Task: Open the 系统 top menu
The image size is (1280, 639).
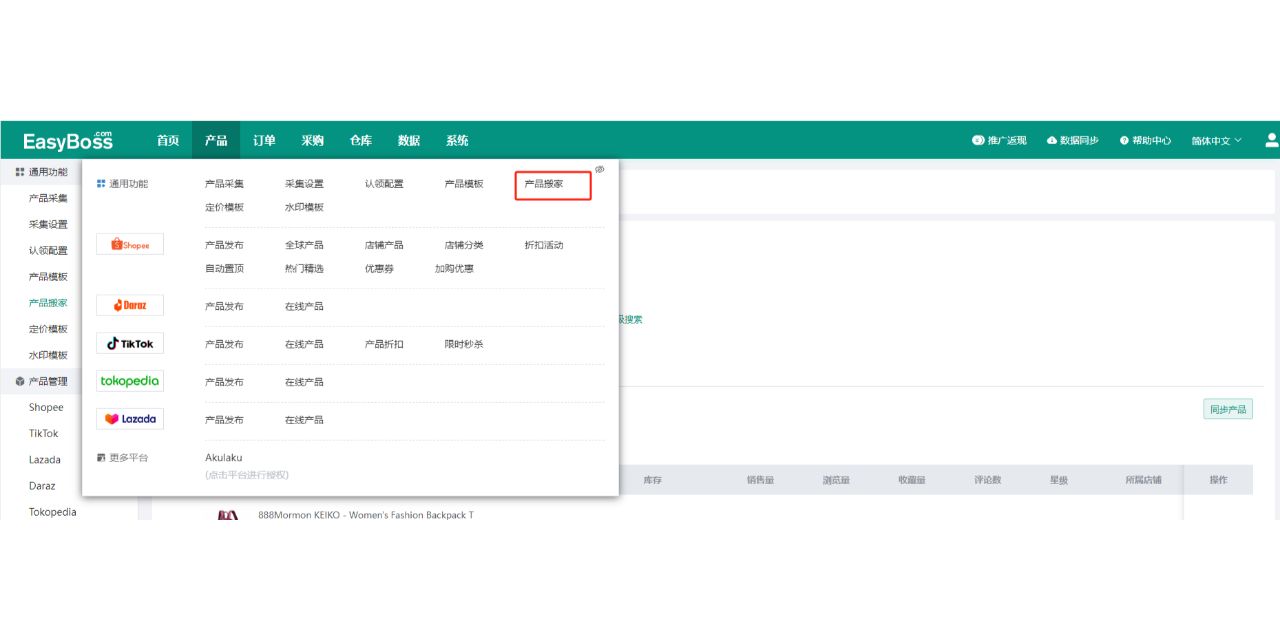Action: coord(457,140)
